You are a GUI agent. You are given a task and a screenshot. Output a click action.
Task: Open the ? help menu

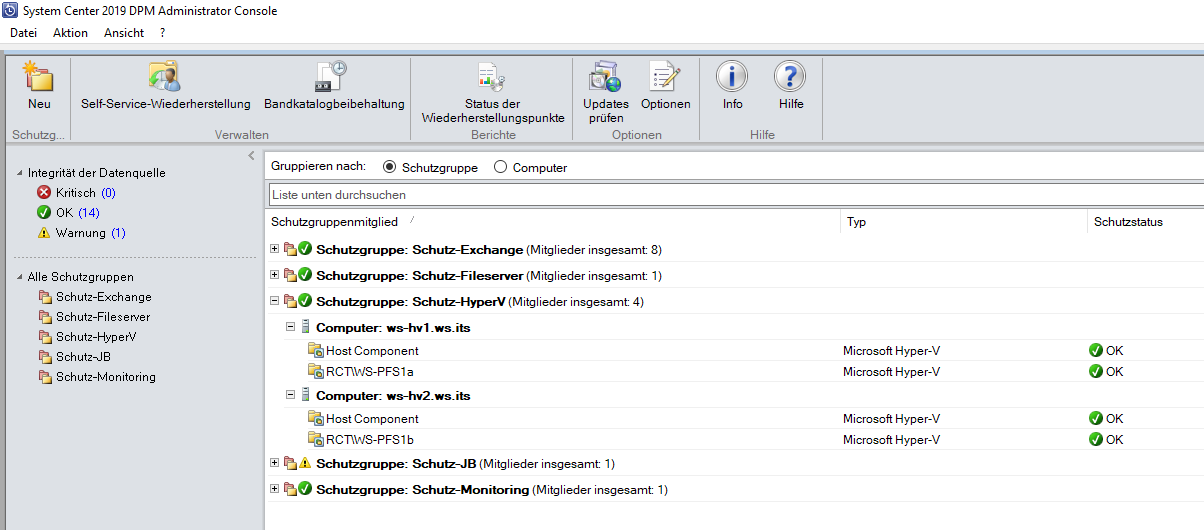click(162, 33)
